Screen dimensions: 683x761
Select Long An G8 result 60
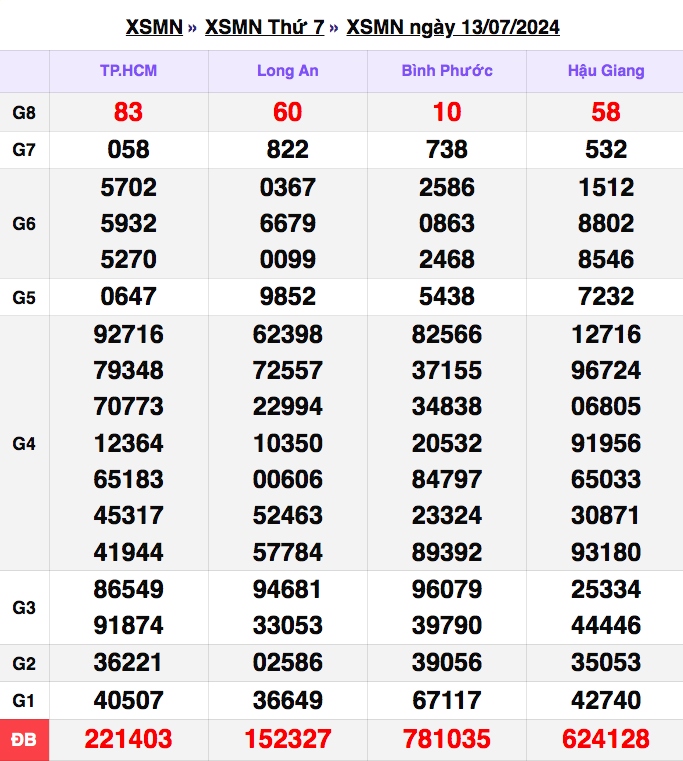pyautogui.click(x=287, y=112)
